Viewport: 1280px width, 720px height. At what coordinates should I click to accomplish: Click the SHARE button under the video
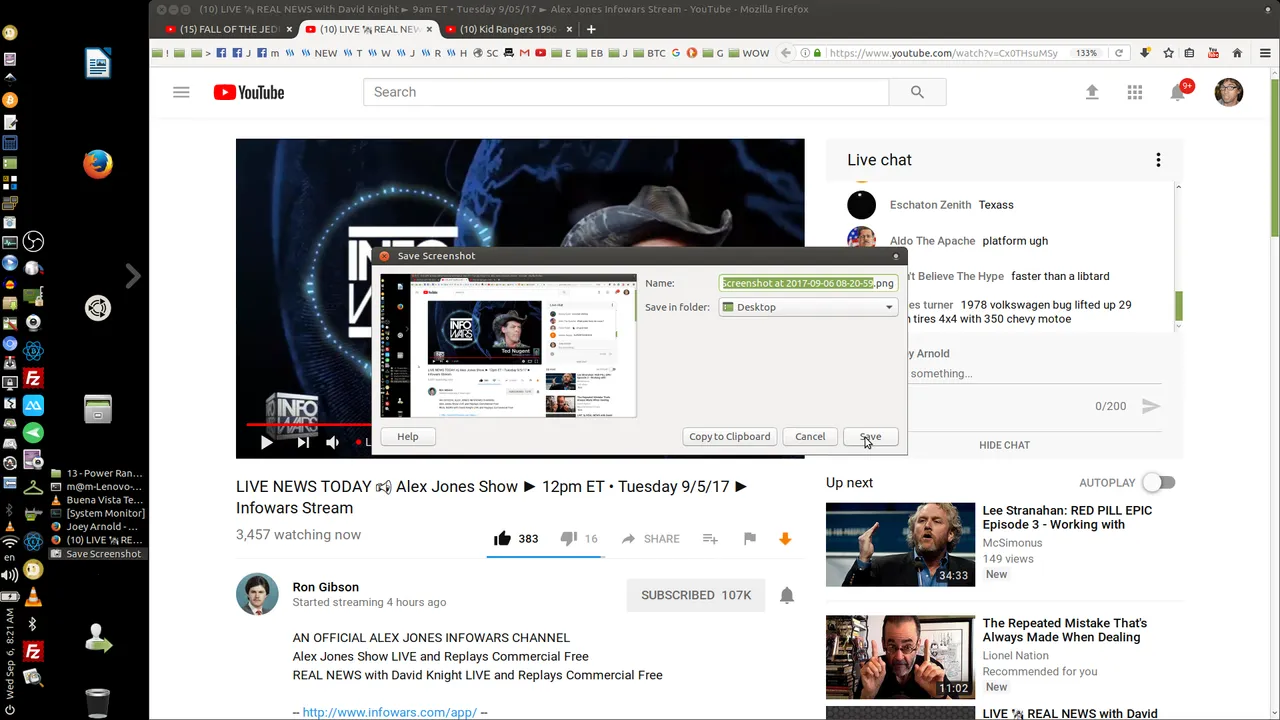[x=650, y=538]
